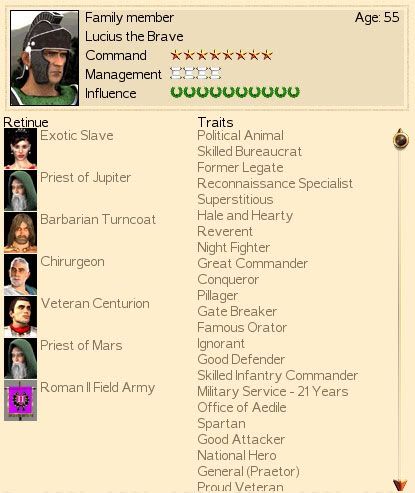This screenshot has height=493, width=415.
Task: Select the Political Animal trait
Action: click(240, 136)
